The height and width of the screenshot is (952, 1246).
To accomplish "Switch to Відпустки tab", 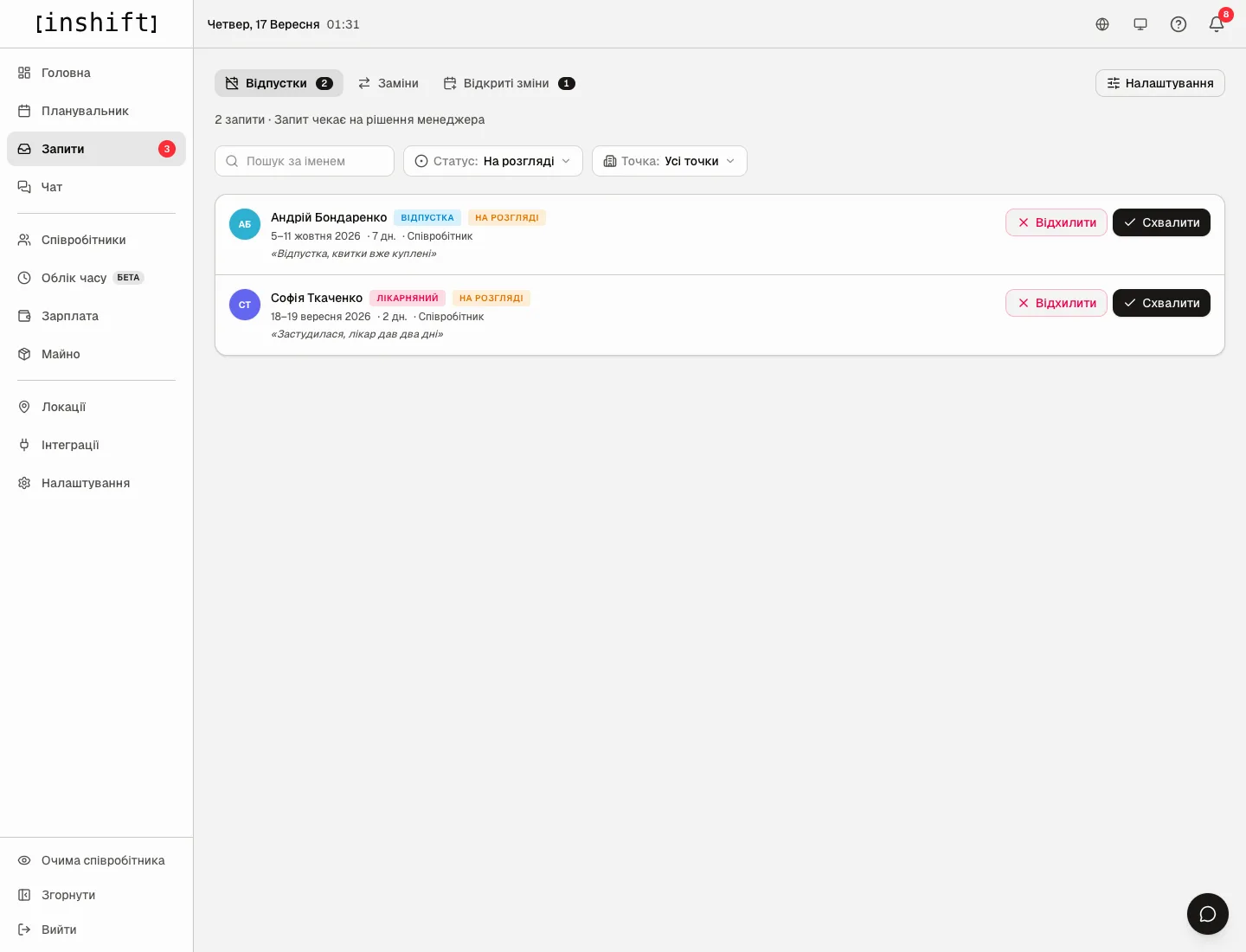I will [x=279, y=83].
